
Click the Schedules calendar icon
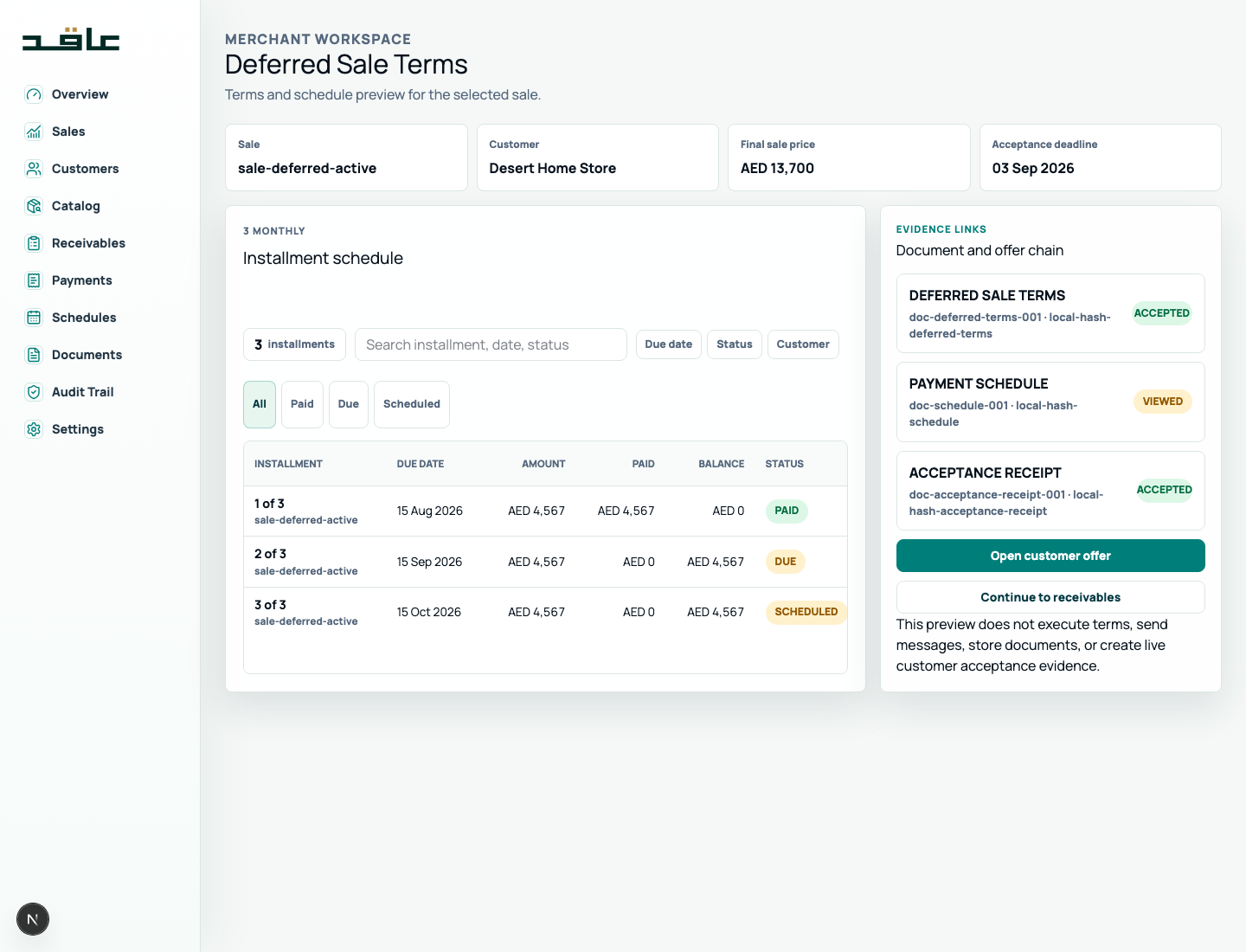point(34,318)
